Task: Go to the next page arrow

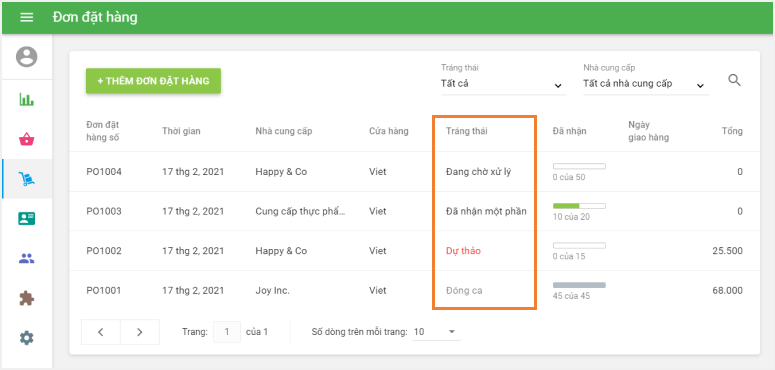Action: (x=140, y=332)
